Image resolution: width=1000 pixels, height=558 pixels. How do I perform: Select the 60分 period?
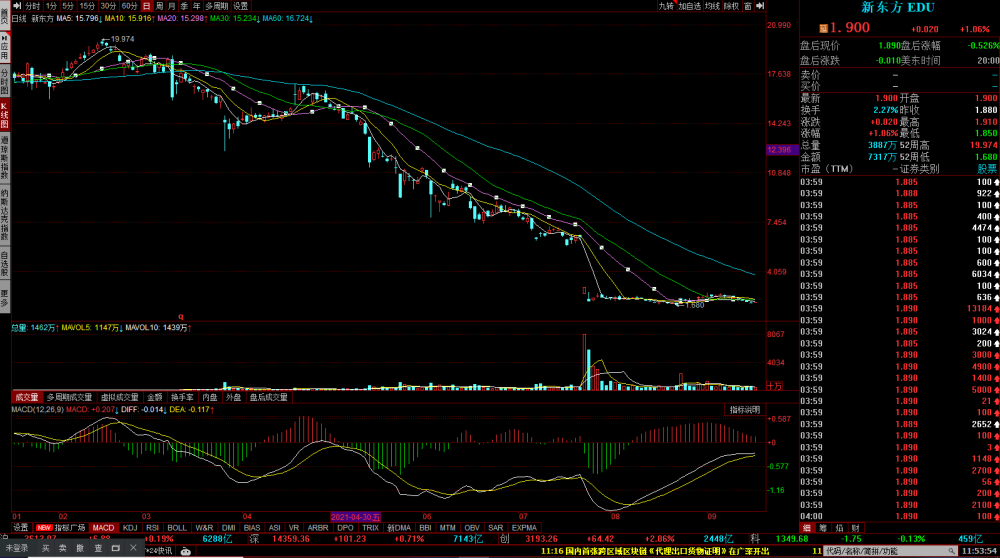[x=129, y=6]
